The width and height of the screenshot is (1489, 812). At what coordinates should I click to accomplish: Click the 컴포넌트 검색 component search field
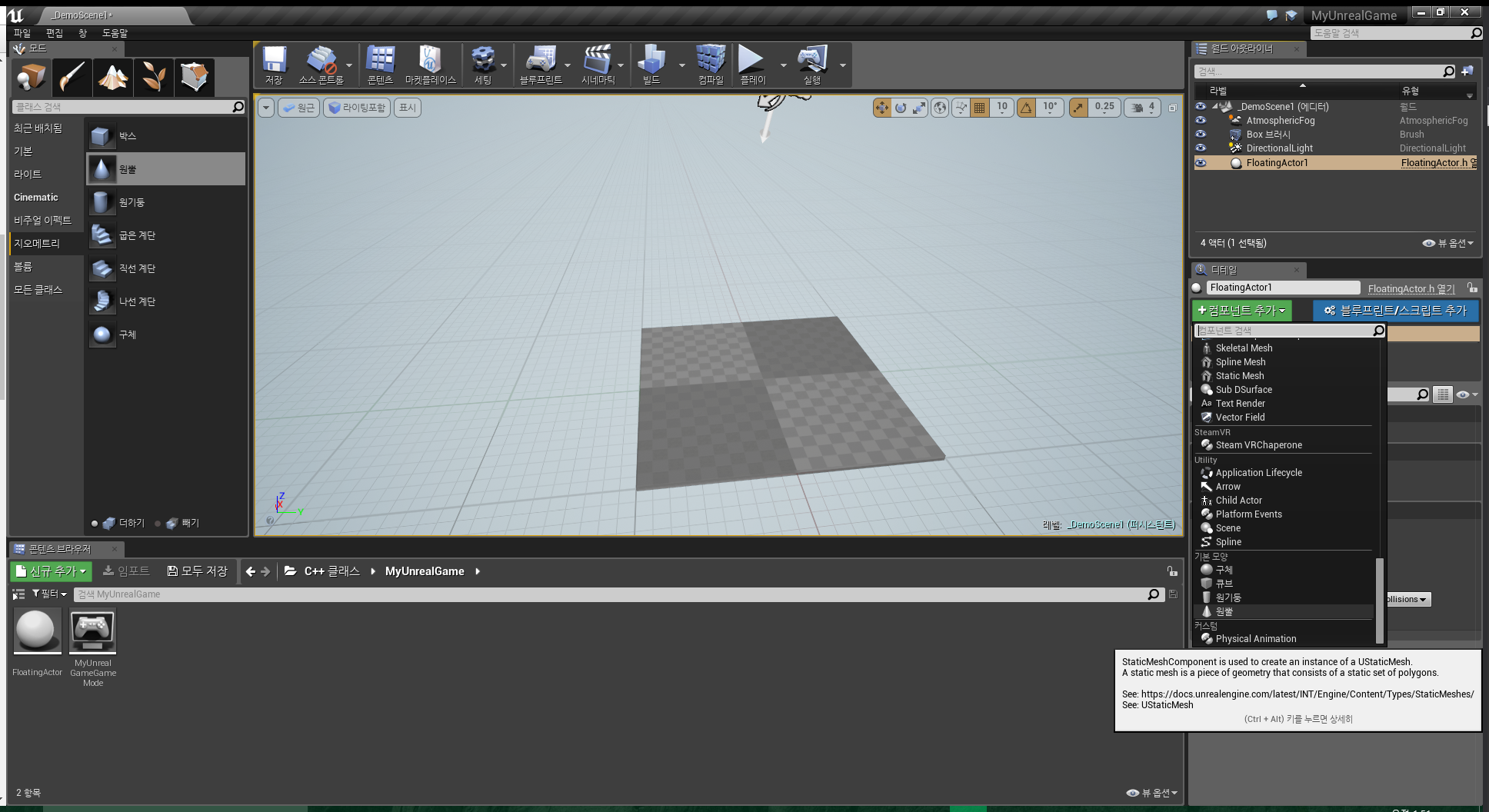pyautogui.click(x=1284, y=331)
